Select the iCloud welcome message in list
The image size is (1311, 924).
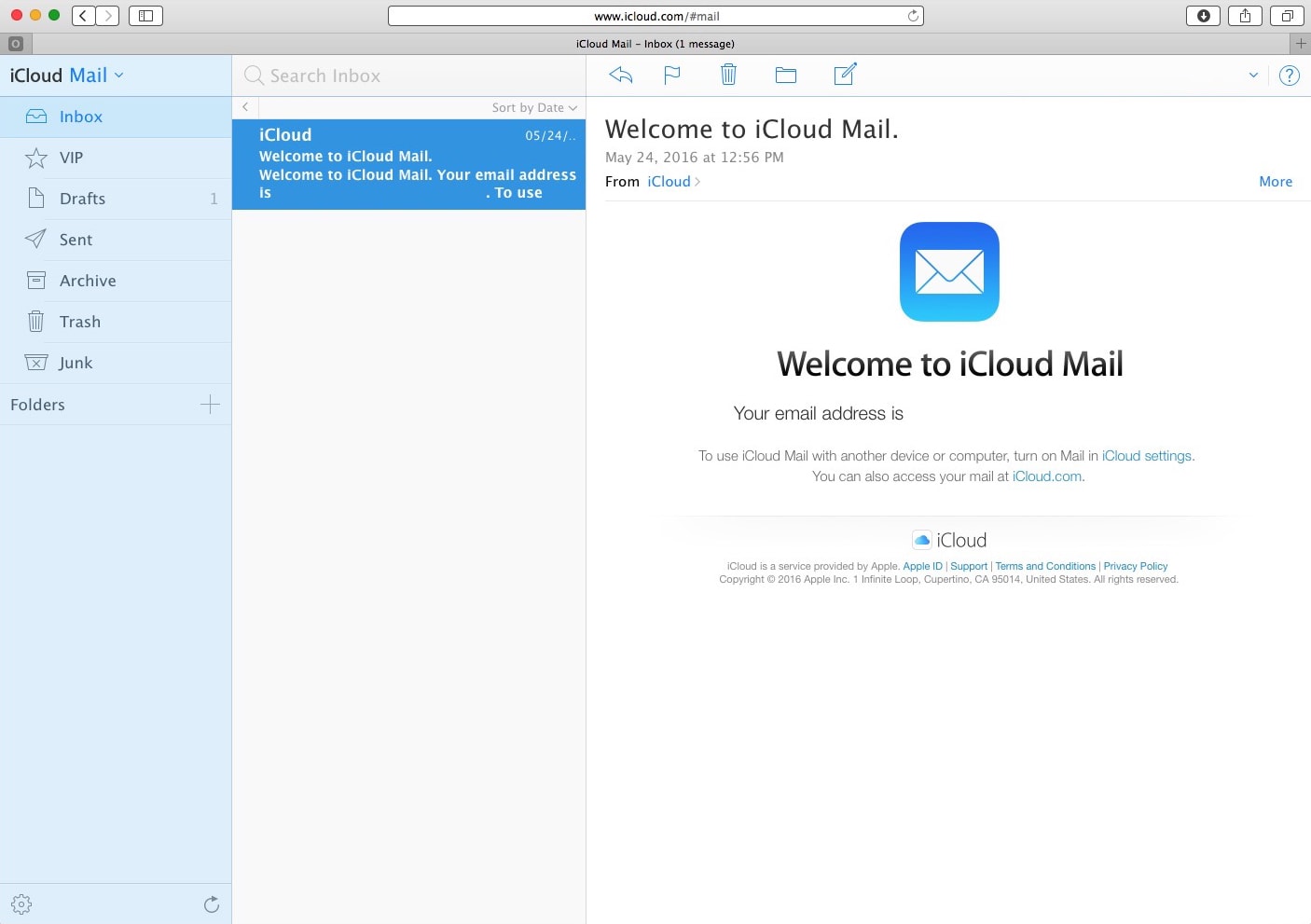[x=408, y=164]
